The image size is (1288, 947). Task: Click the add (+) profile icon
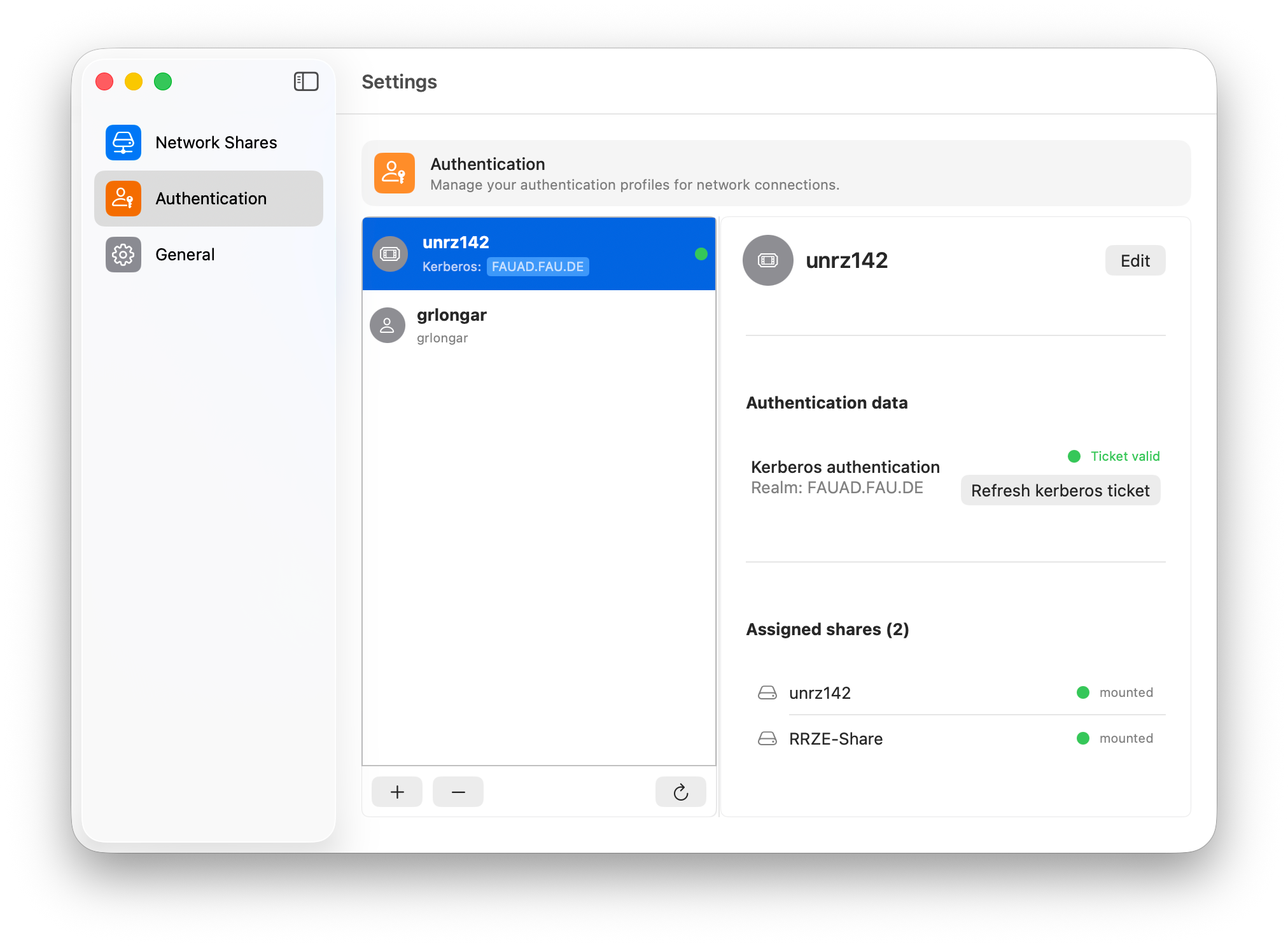point(396,791)
